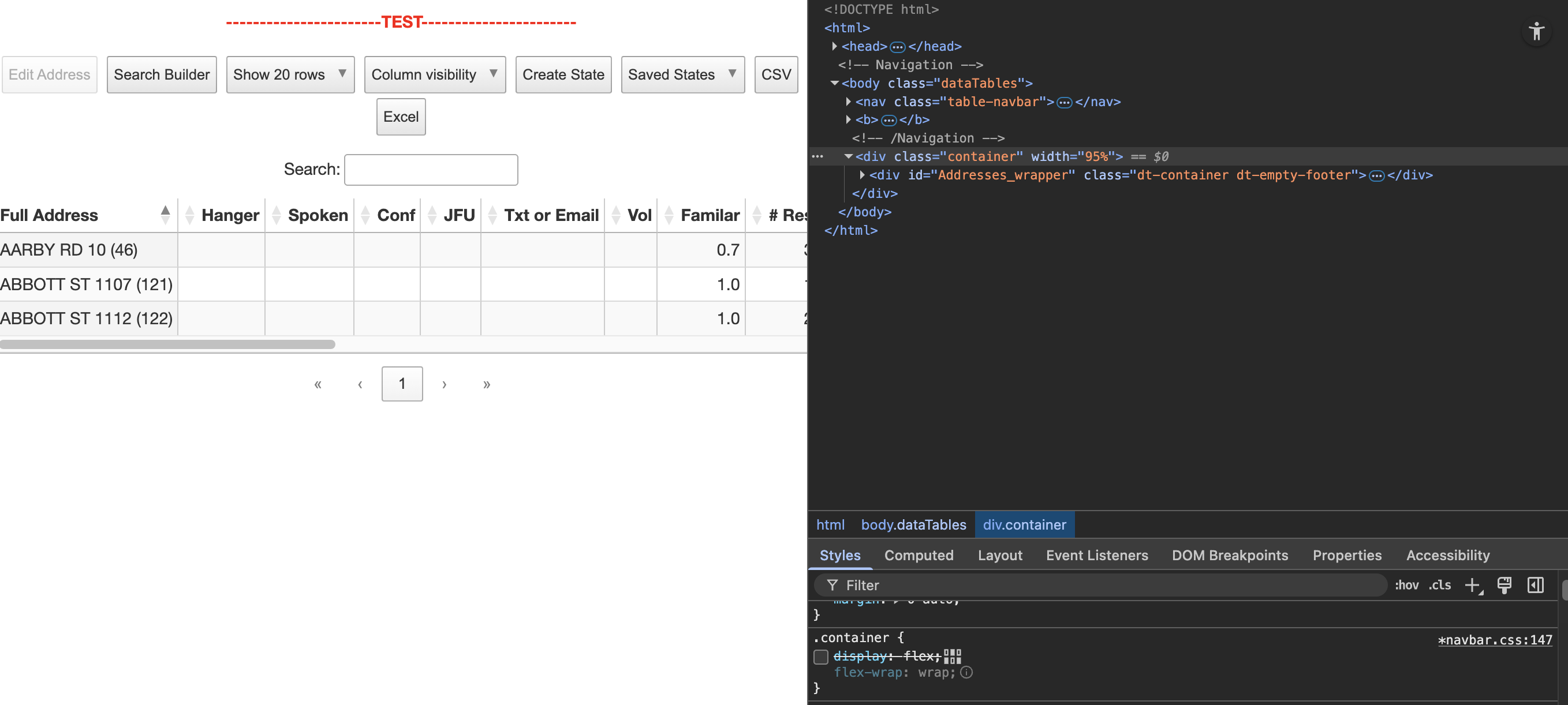Go to the next page arrow
The image size is (1568, 705).
pyautogui.click(x=445, y=384)
